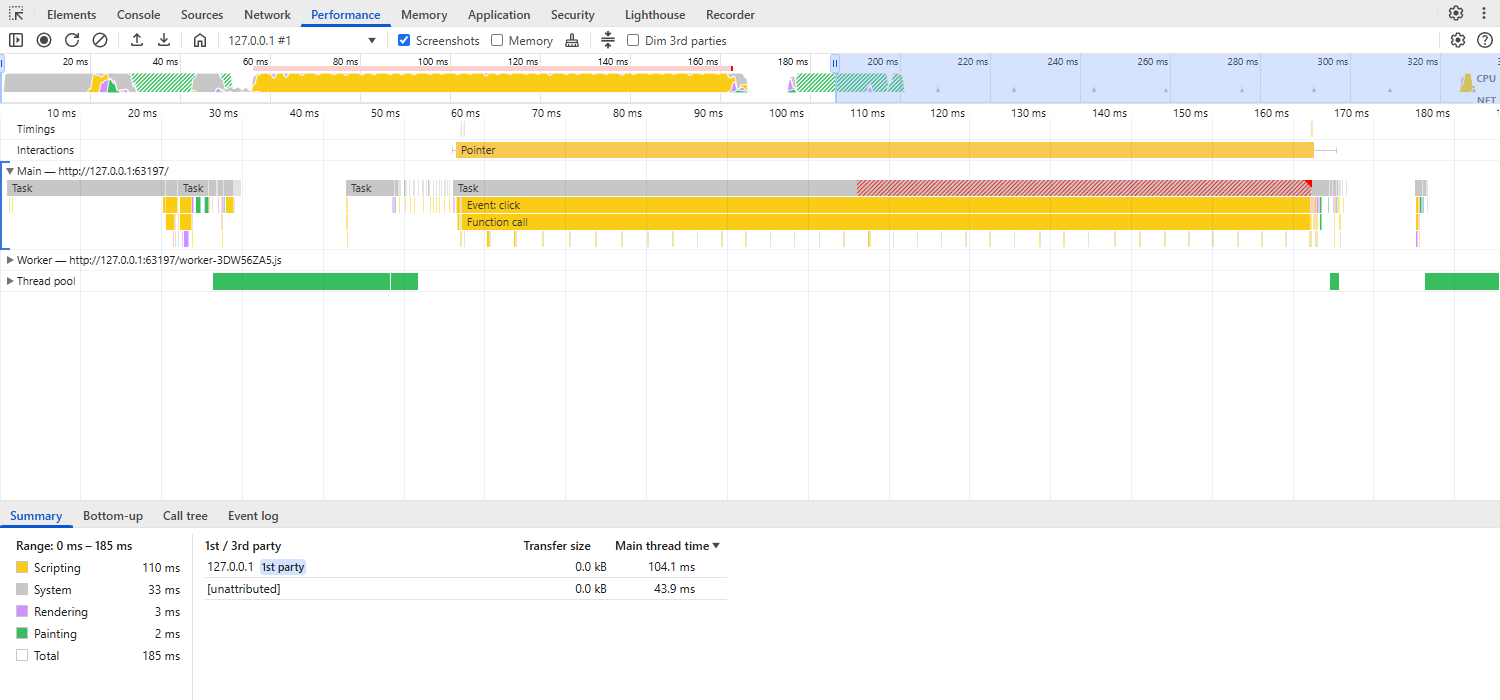Click the download profile arrow icon
1500x700 pixels.
[164, 40]
